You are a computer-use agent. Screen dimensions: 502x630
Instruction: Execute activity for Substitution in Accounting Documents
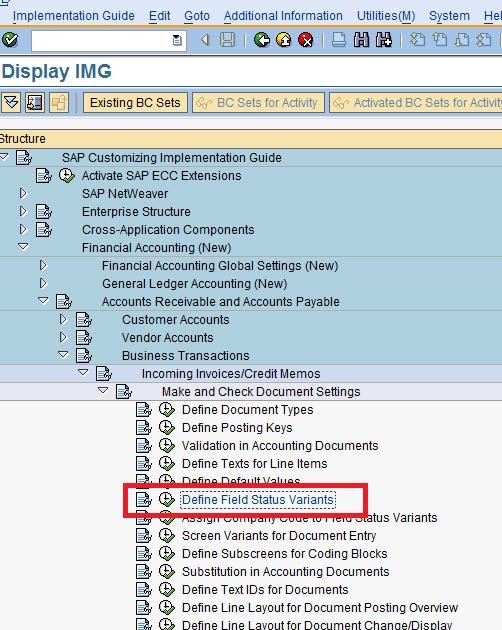tap(166, 571)
